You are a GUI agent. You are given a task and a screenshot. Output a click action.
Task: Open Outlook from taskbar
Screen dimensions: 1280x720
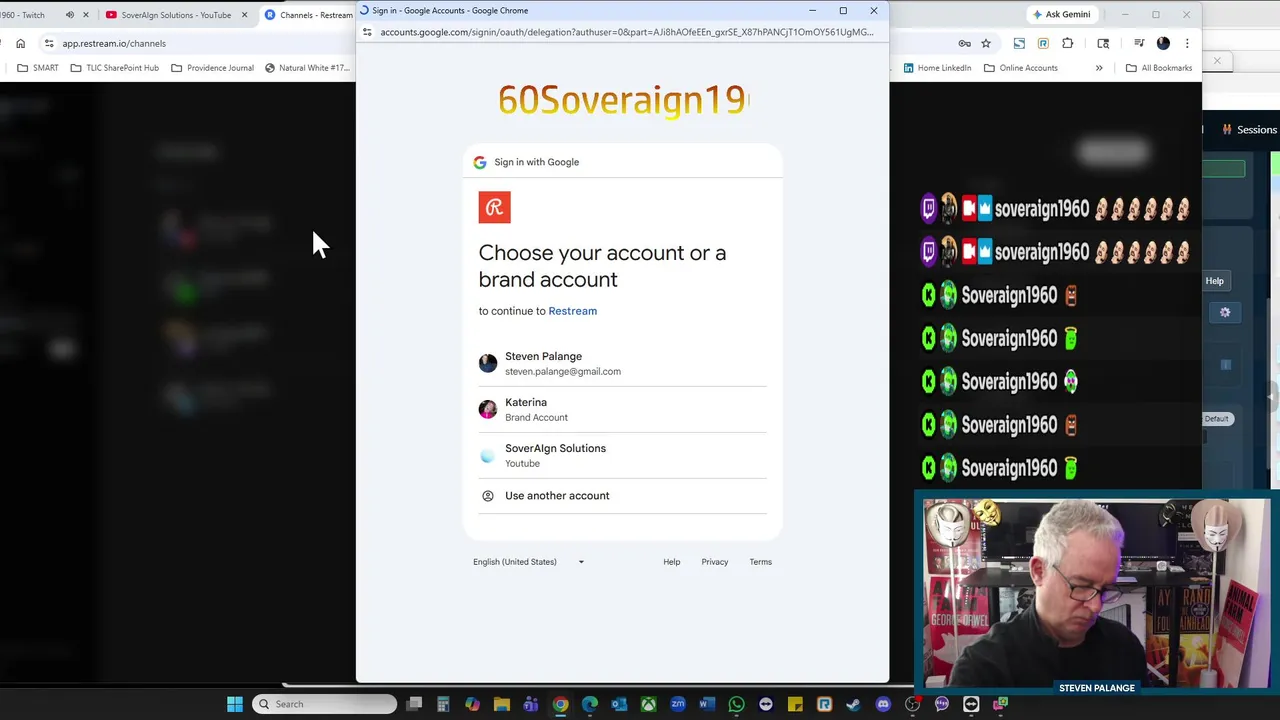point(619,704)
